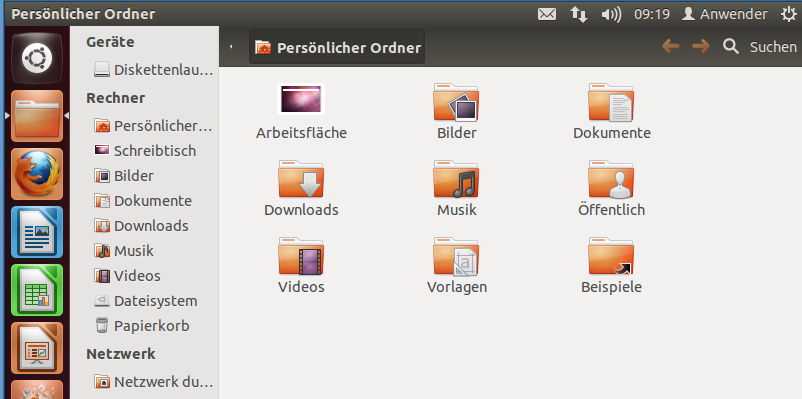
Task: Open the mail envelope indicator
Action: (x=547, y=14)
